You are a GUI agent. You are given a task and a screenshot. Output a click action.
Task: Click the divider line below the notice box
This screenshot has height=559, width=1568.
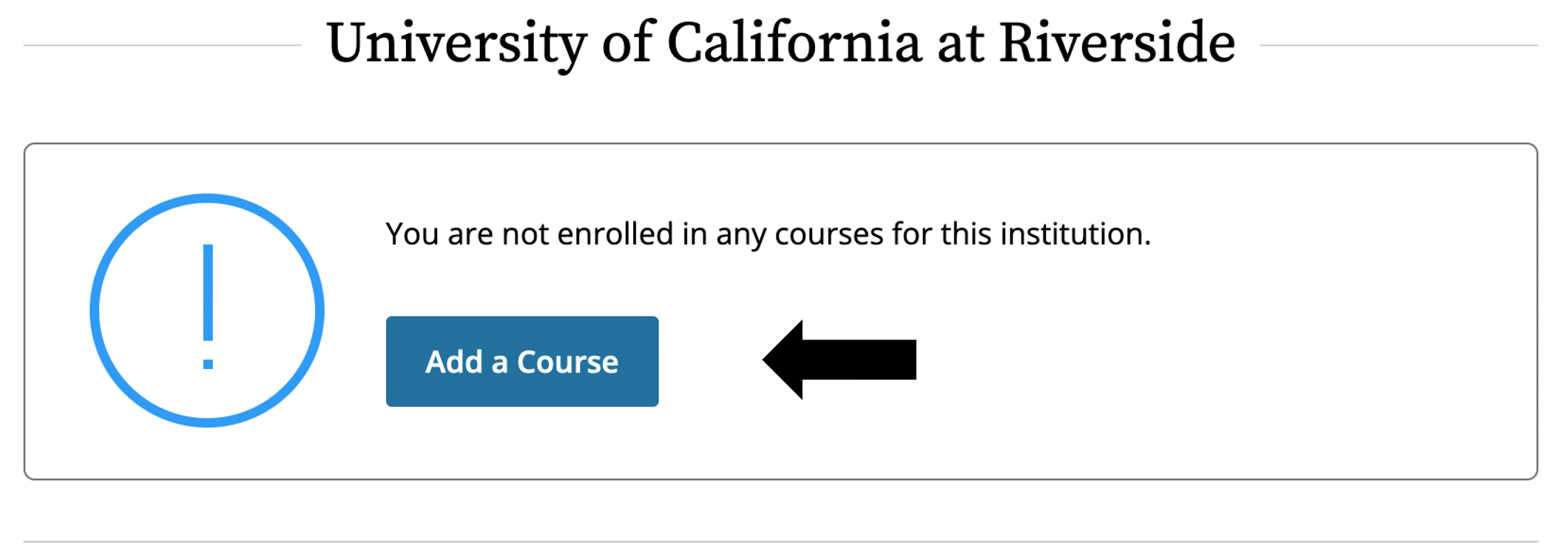point(780,541)
